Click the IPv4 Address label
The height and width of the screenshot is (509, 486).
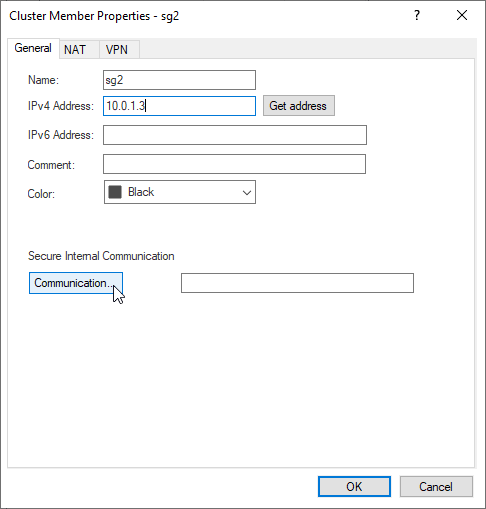coord(61,106)
